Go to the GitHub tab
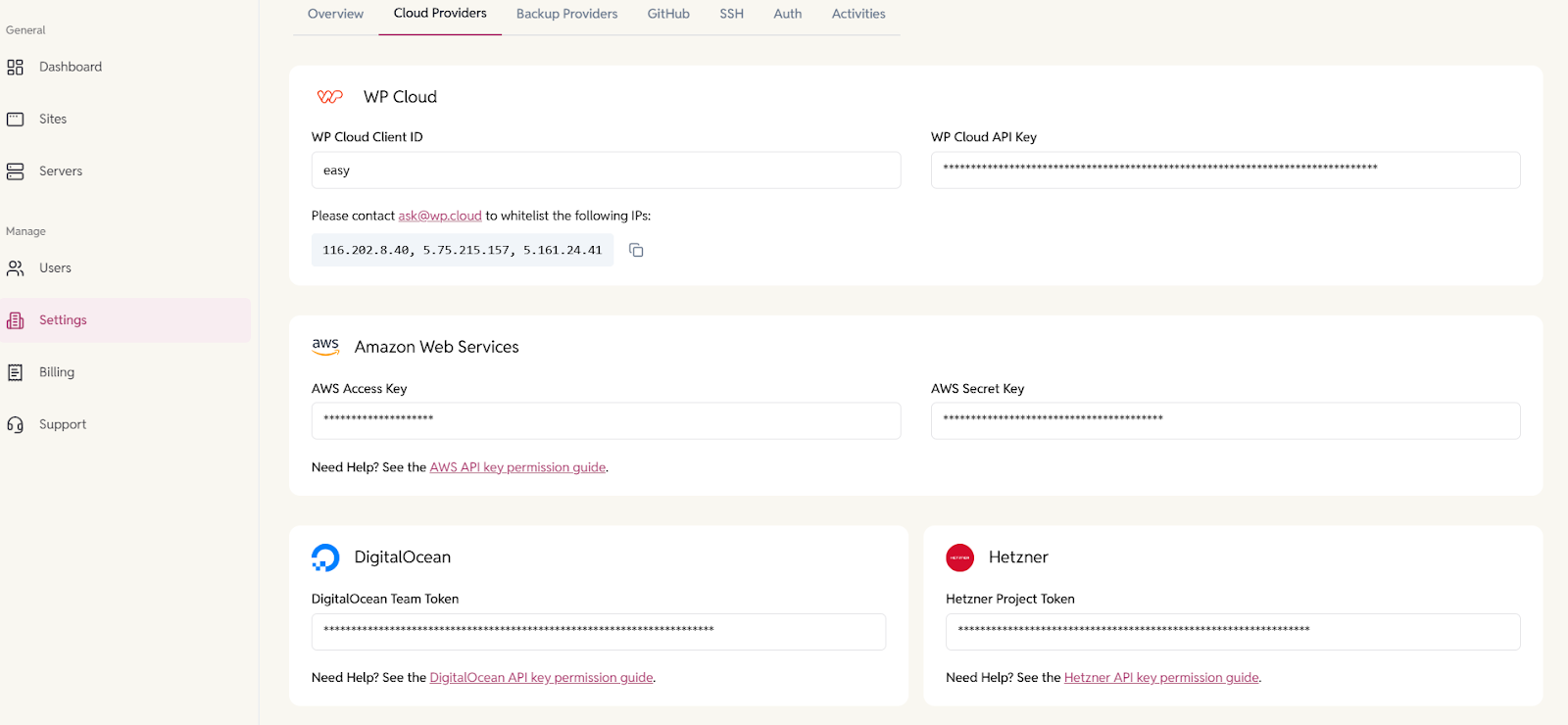The width and height of the screenshot is (1568, 725). (x=668, y=14)
